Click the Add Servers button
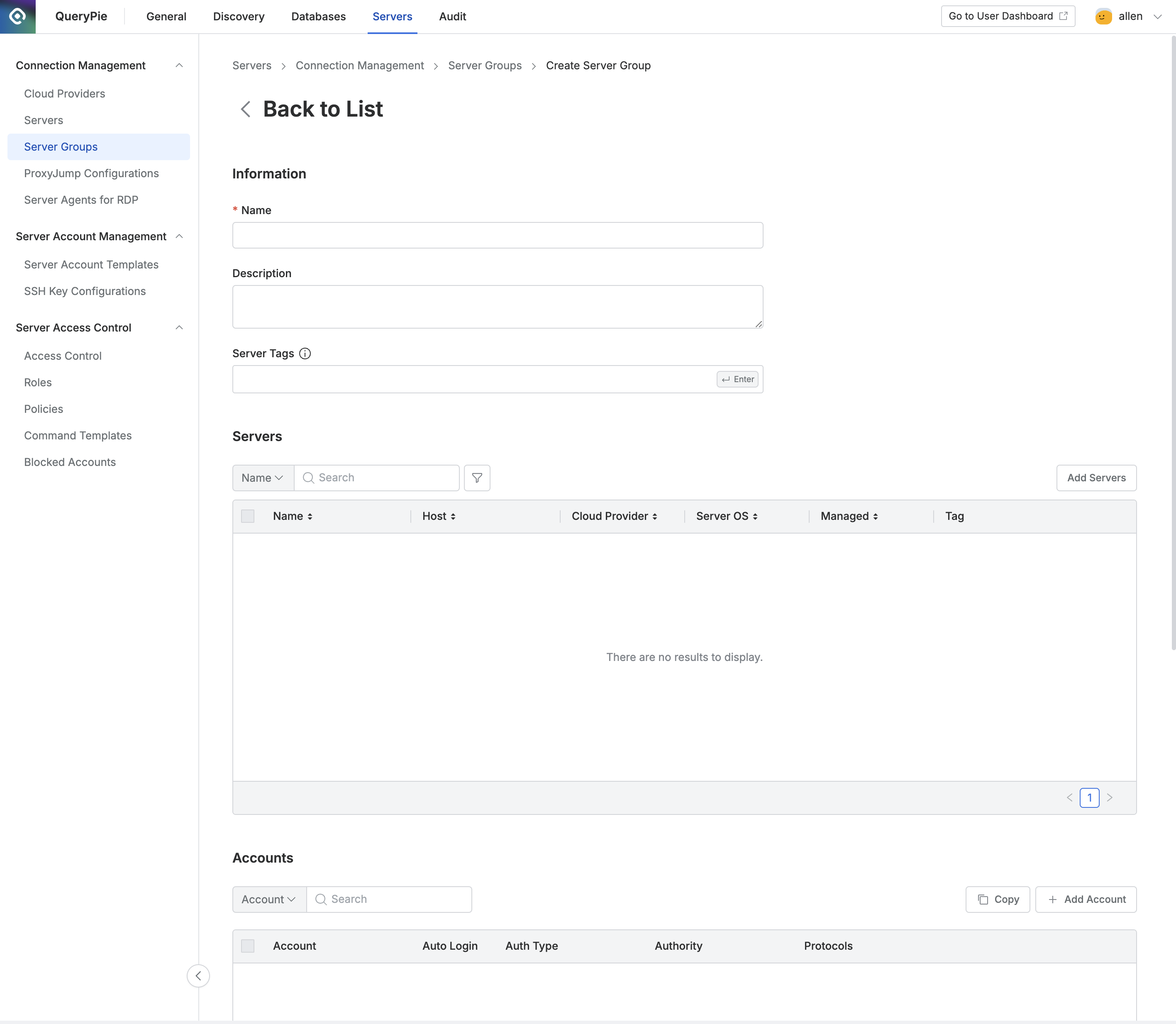 [x=1095, y=478]
